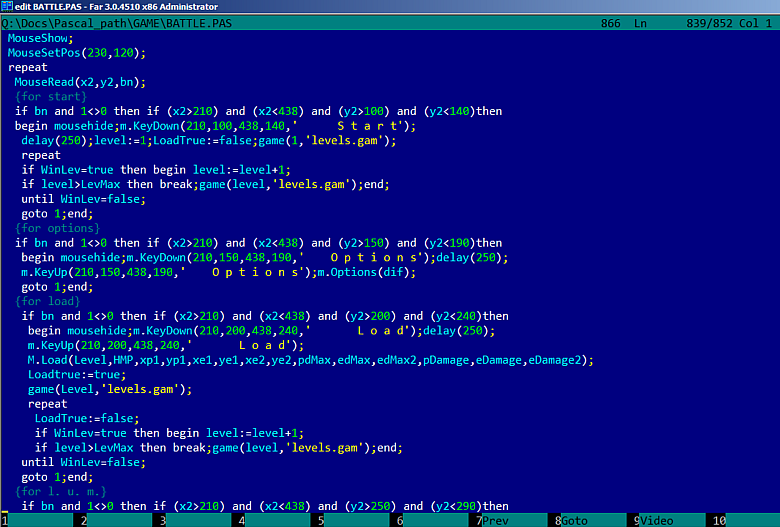This screenshot has width=780, height=527.
Task: Click the Far Manager title bar icon
Action: pyautogui.click(x=6, y=6)
